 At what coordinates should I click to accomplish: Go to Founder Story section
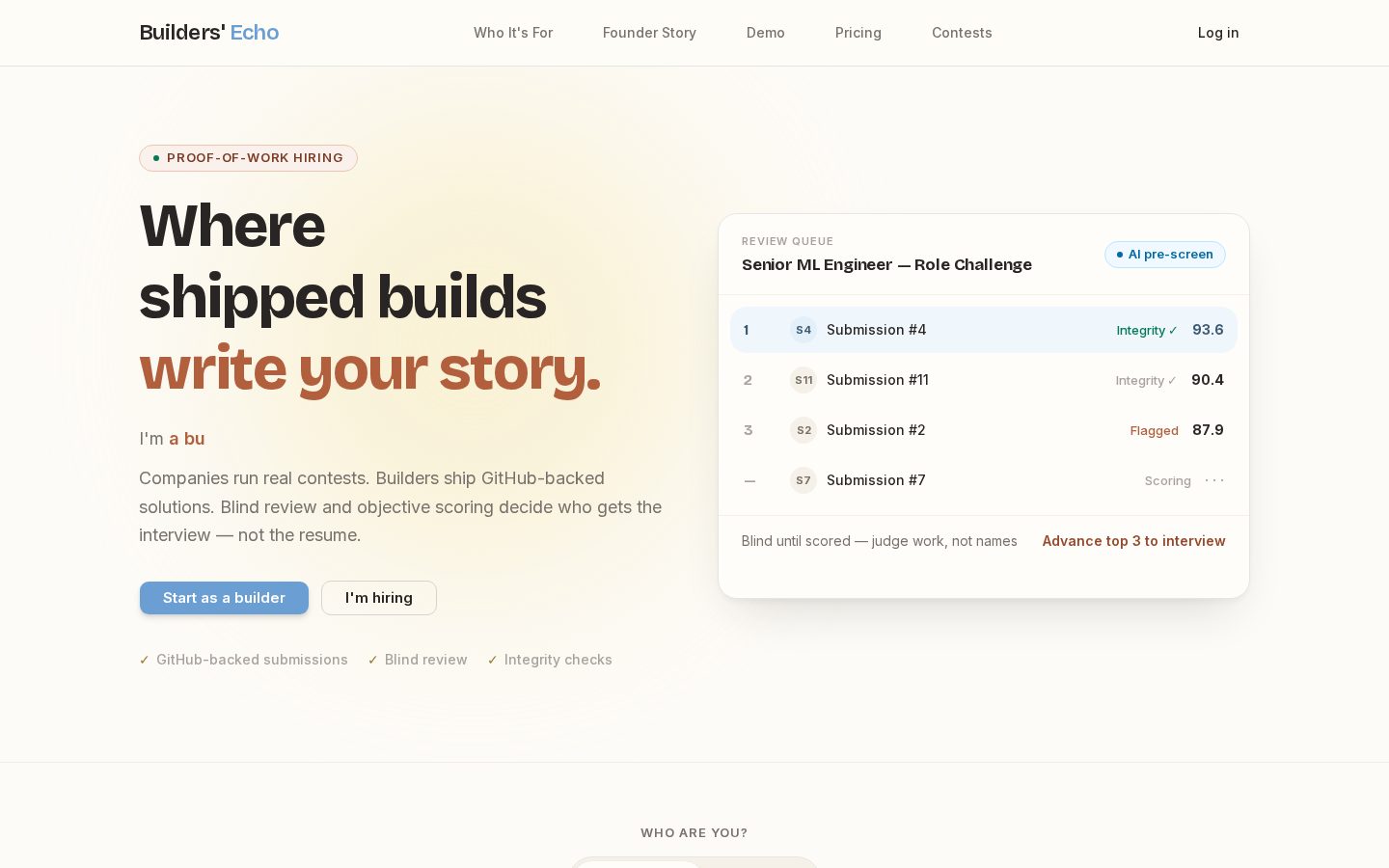pos(649,33)
